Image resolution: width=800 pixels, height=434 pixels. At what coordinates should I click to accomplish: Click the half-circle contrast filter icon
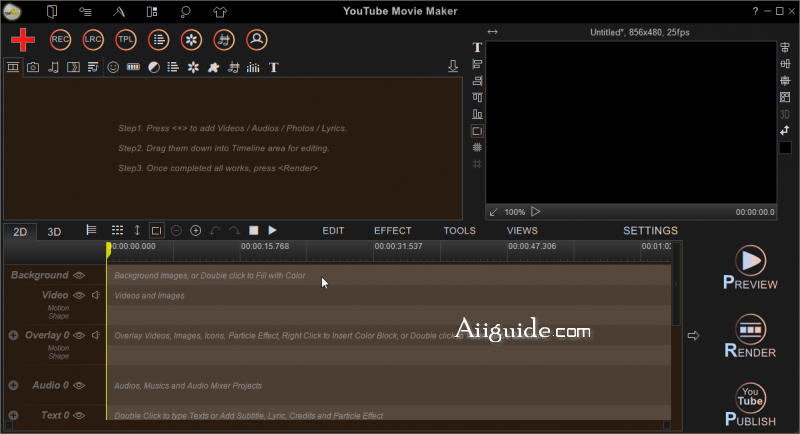(x=154, y=67)
